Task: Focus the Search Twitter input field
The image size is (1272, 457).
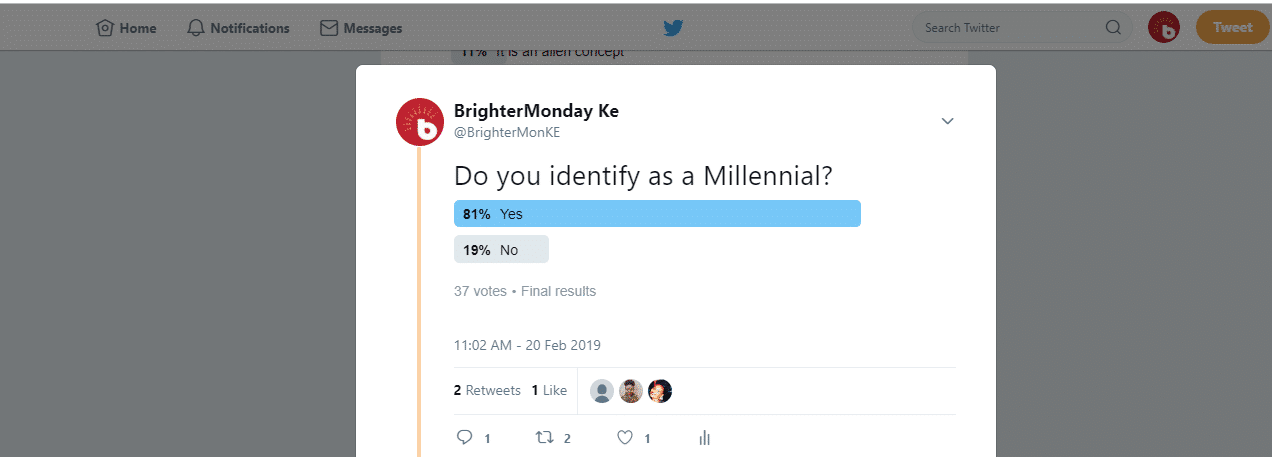Action: 1010,28
